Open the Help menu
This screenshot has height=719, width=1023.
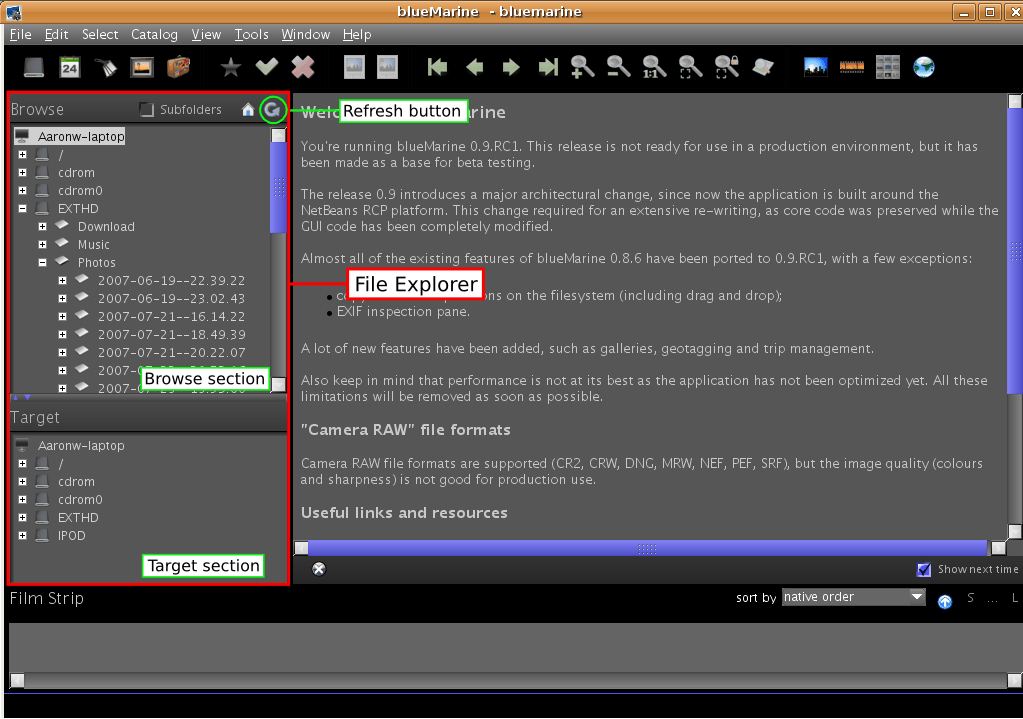click(x=357, y=35)
